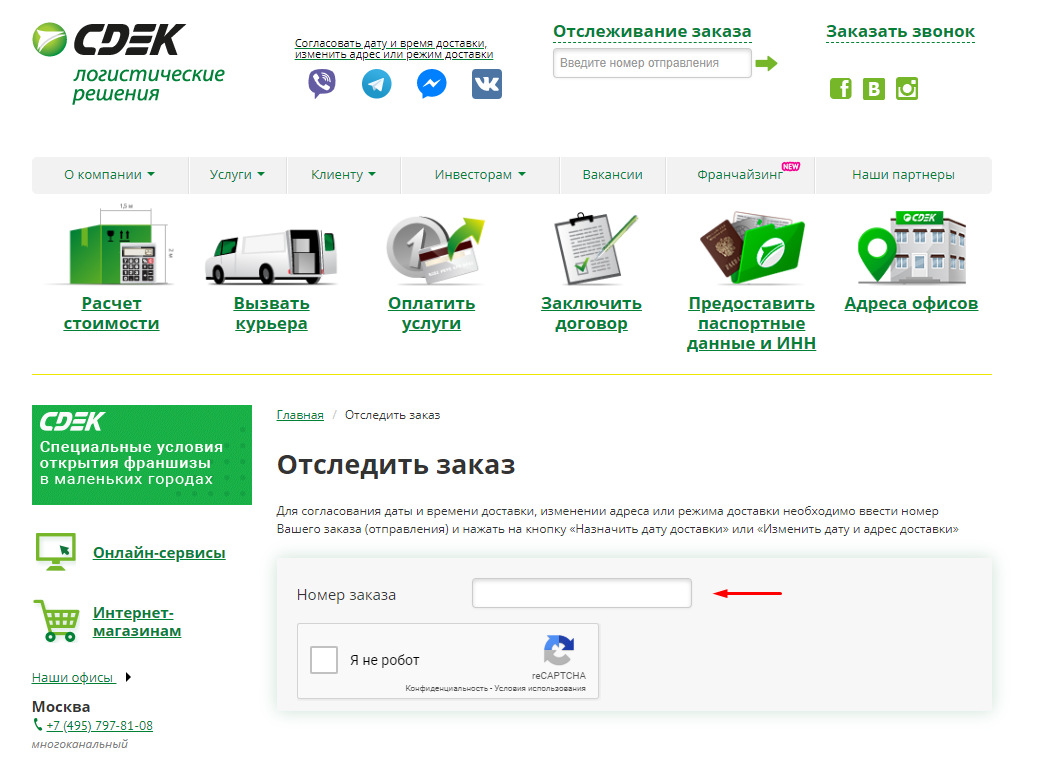Screen dimensions: 1047x765
Task: Open the "Вакансии" menu item
Action: 612,175
